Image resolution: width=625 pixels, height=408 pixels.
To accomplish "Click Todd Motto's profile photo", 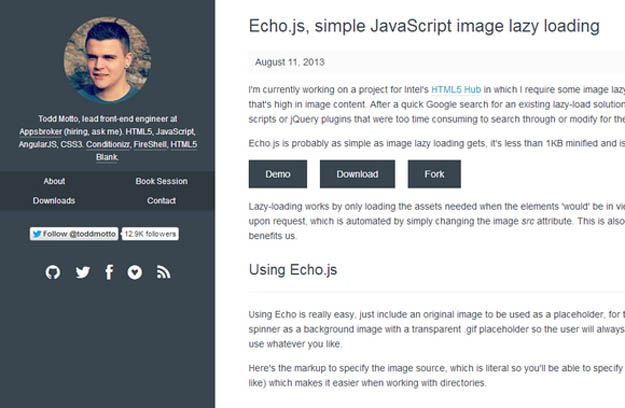I will pos(107,59).
